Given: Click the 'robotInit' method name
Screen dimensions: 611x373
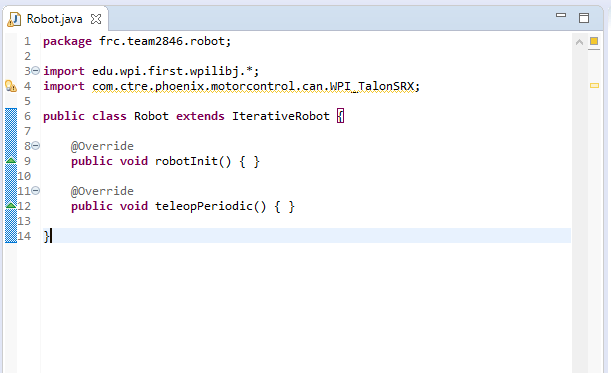Looking at the screenshot, I should click(x=186, y=161).
